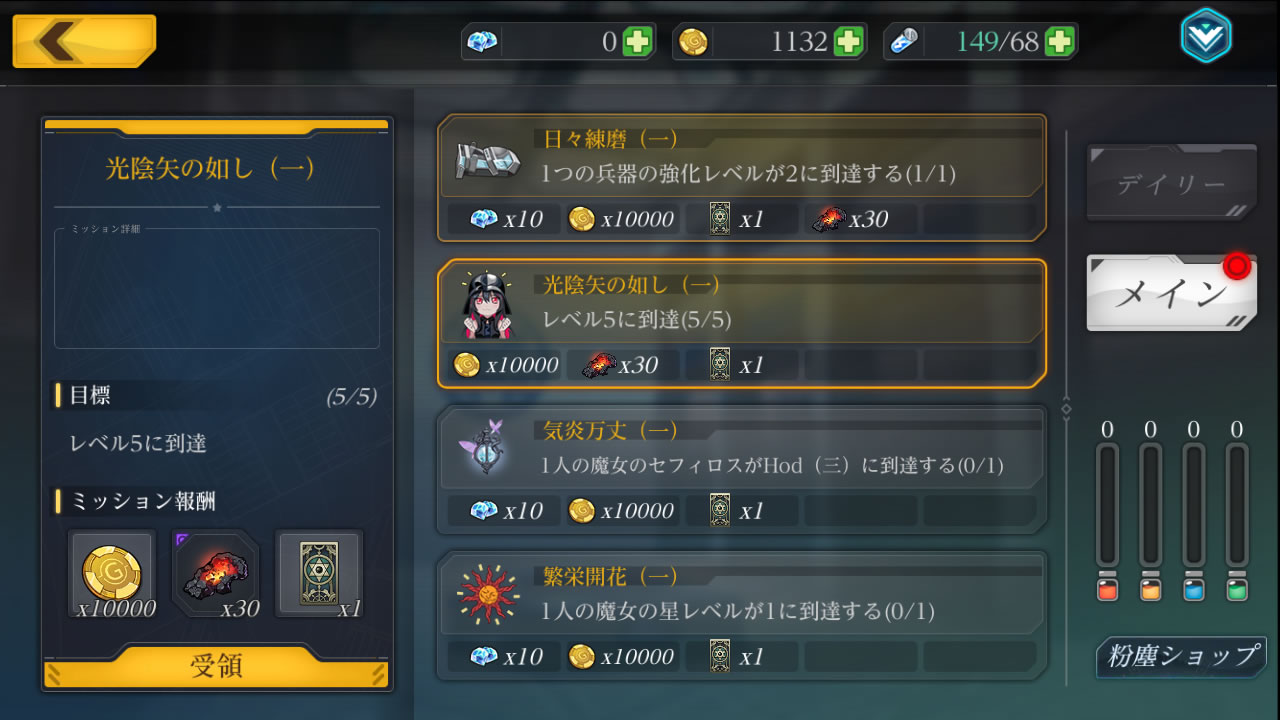Tap the blue potion icon under gauge
Image resolution: width=1280 pixels, height=720 pixels.
tap(1193, 588)
